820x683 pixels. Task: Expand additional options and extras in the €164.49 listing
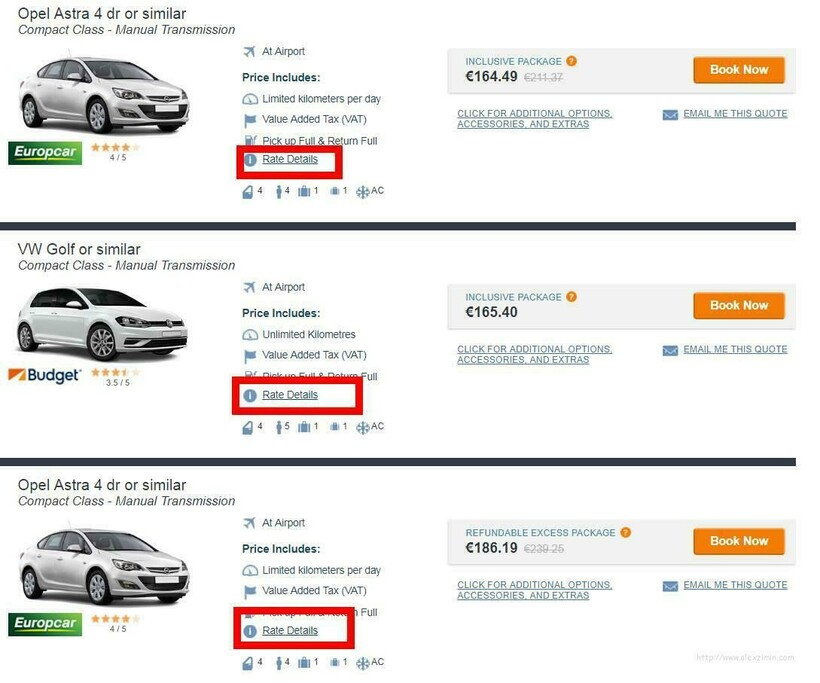(534, 118)
